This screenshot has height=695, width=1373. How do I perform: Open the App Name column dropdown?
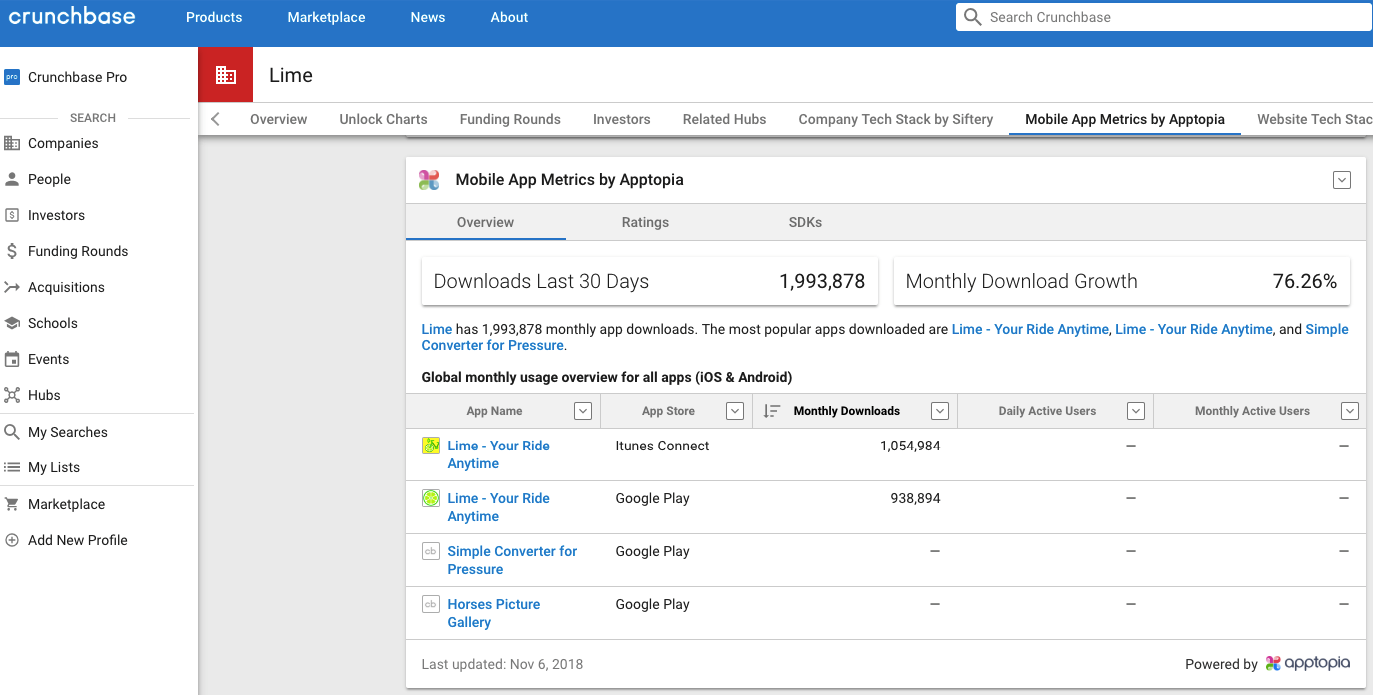(x=583, y=411)
